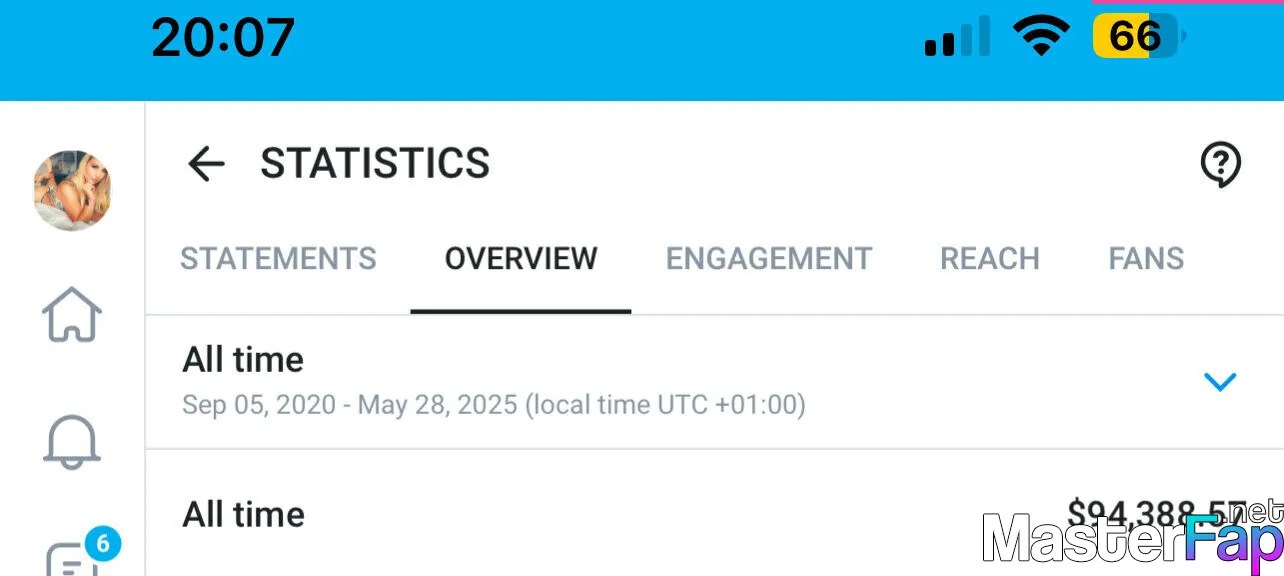Tap the cellular signal bars
The image size is (1284, 576).
click(956, 37)
